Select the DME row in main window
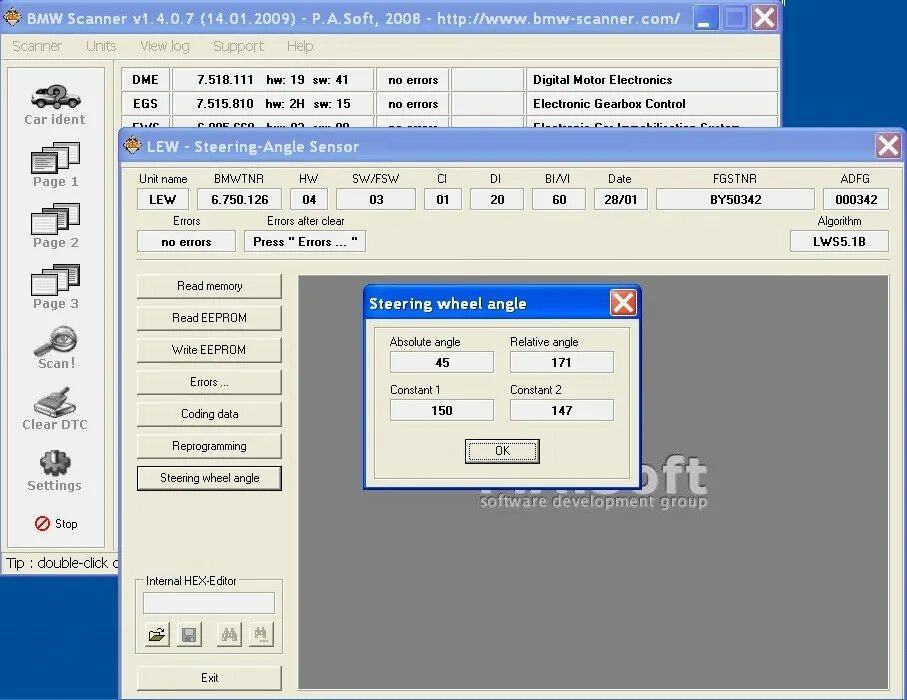This screenshot has height=700, width=907. 449,80
